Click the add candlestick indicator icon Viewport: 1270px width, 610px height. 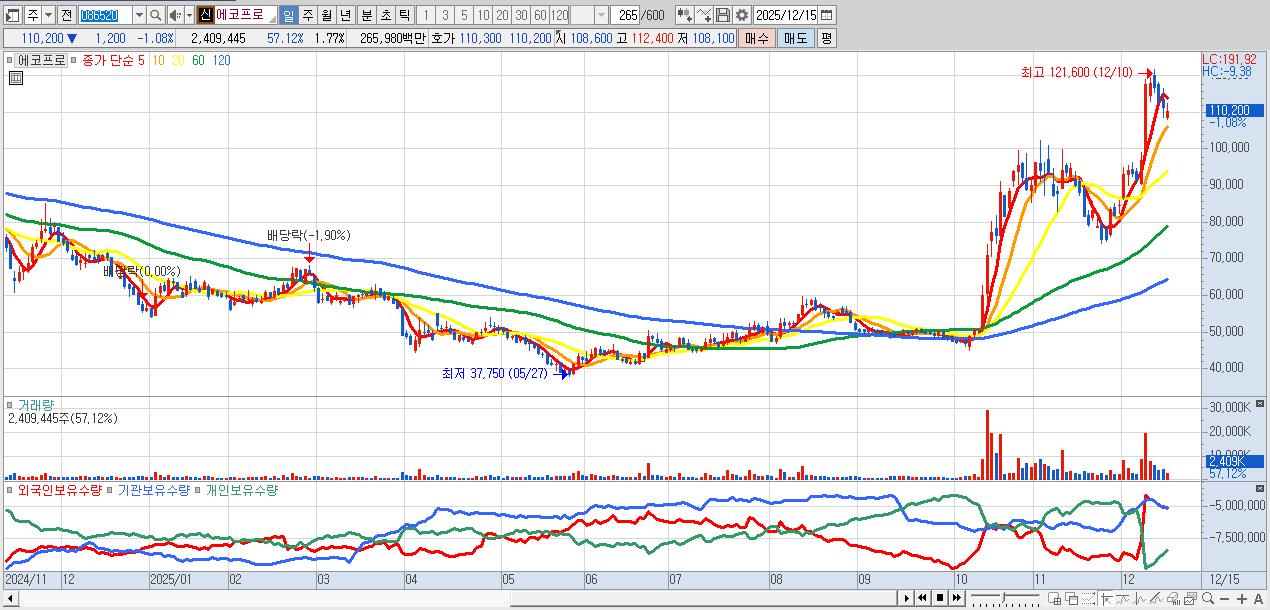tap(685, 15)
